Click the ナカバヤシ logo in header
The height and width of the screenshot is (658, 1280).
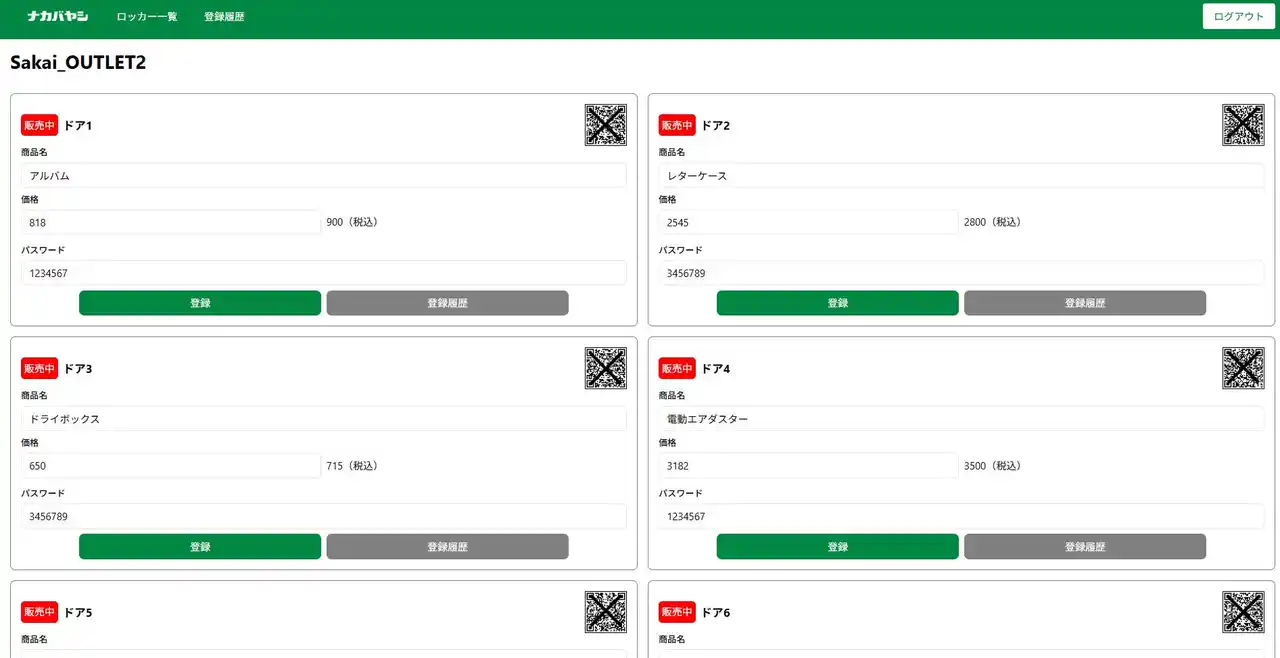(x=58, y=17)
